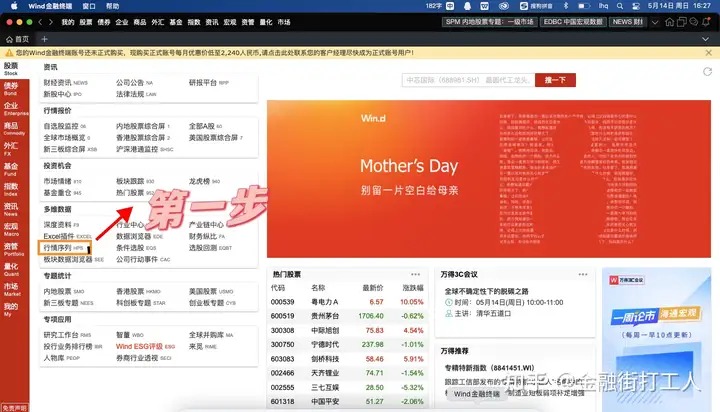Open 沪深港通监控 link
The image size is (720, 412).
coord(144,149)
